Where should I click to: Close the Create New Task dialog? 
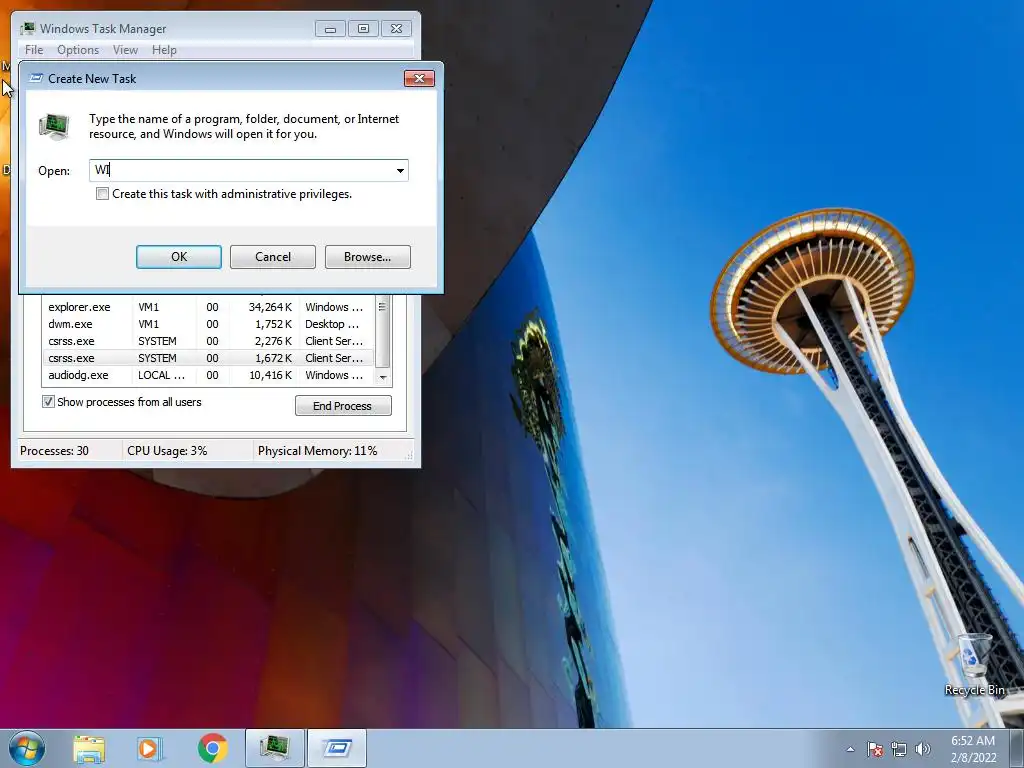[x=419, y=78]
